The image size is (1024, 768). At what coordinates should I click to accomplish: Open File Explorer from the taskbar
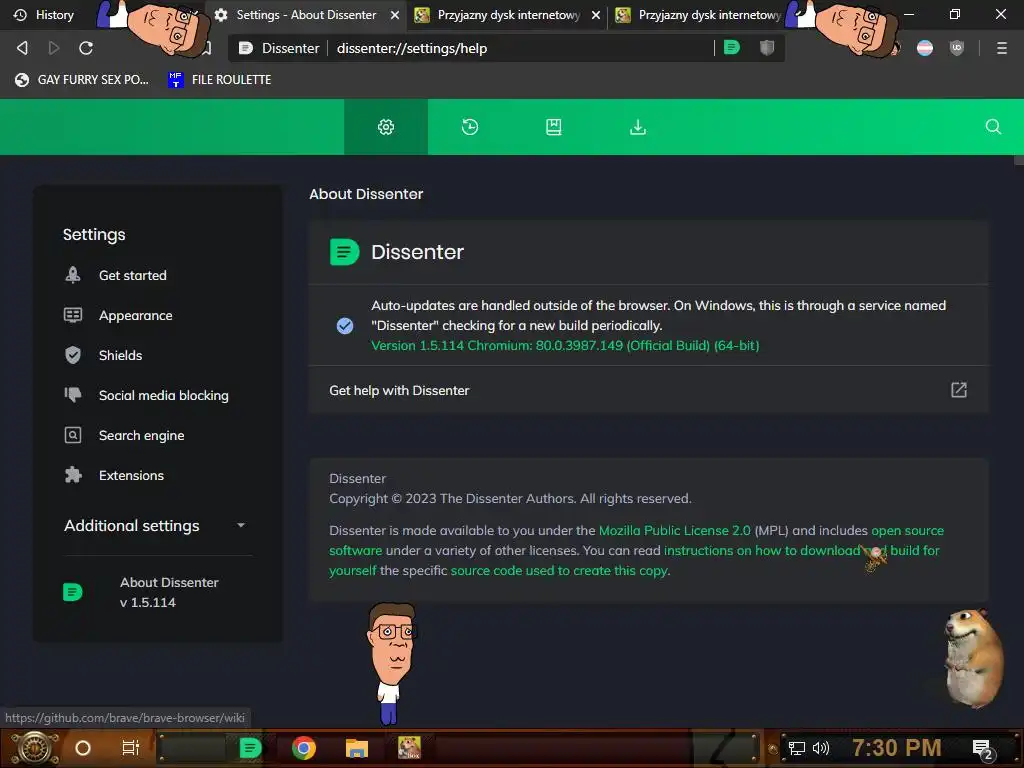(357, 748)
